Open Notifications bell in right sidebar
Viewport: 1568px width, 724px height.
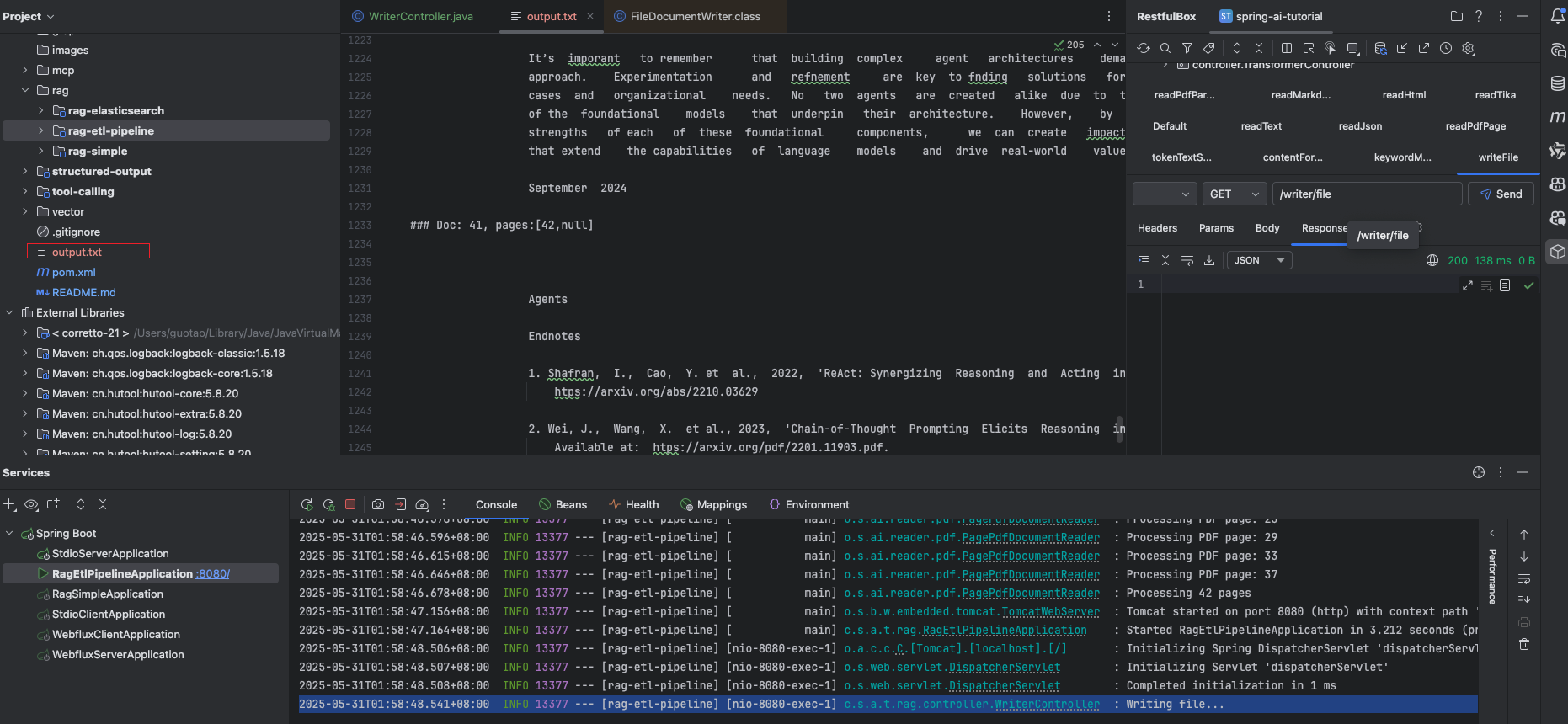1557,16
